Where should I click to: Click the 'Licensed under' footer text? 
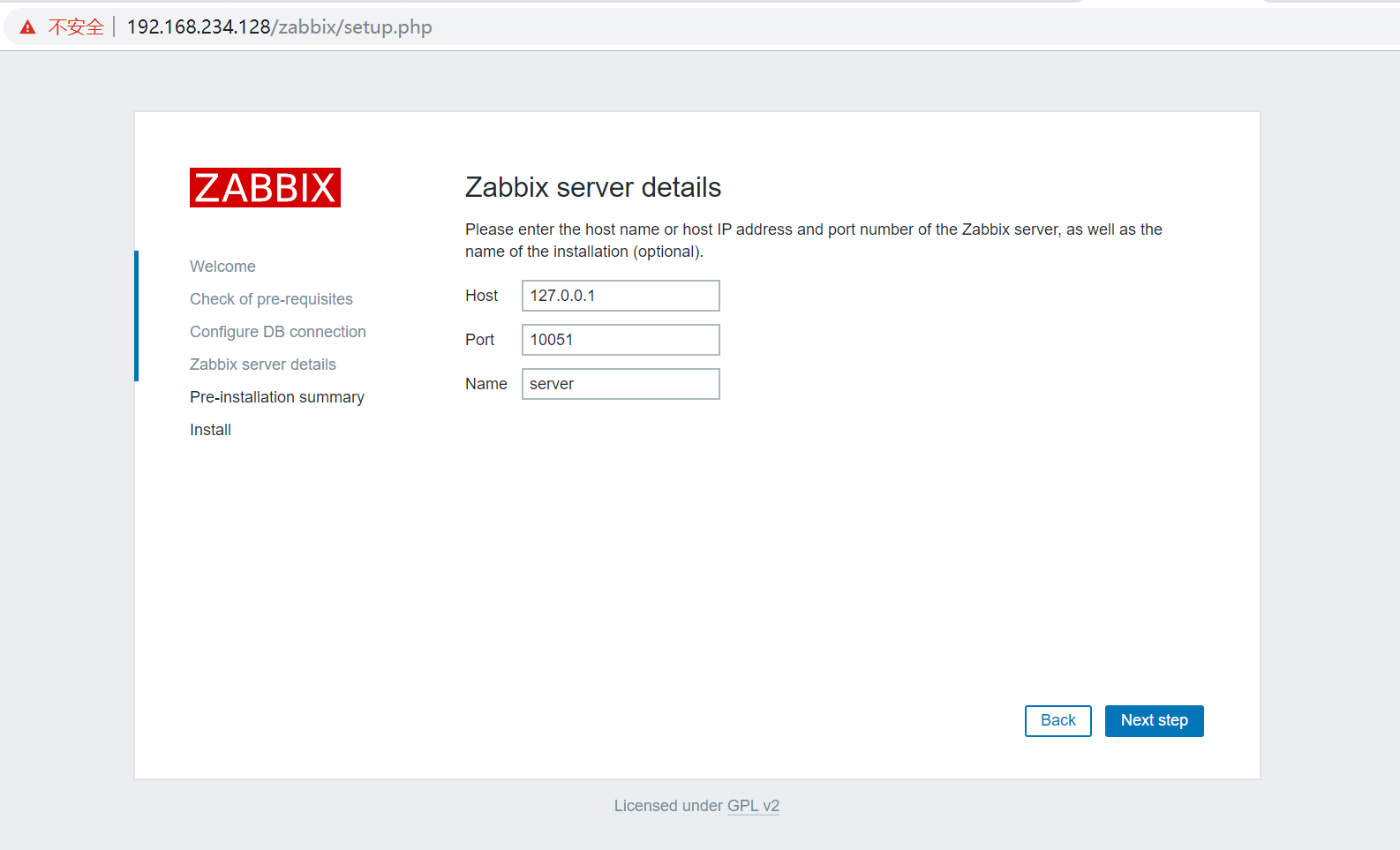[x=668, y=806]
